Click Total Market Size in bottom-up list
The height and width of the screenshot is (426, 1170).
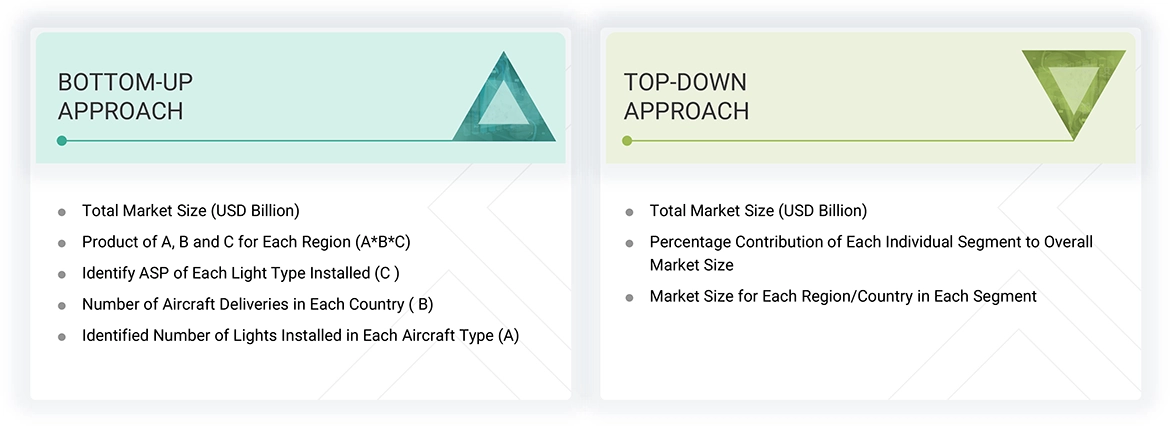tap(190, 211)
